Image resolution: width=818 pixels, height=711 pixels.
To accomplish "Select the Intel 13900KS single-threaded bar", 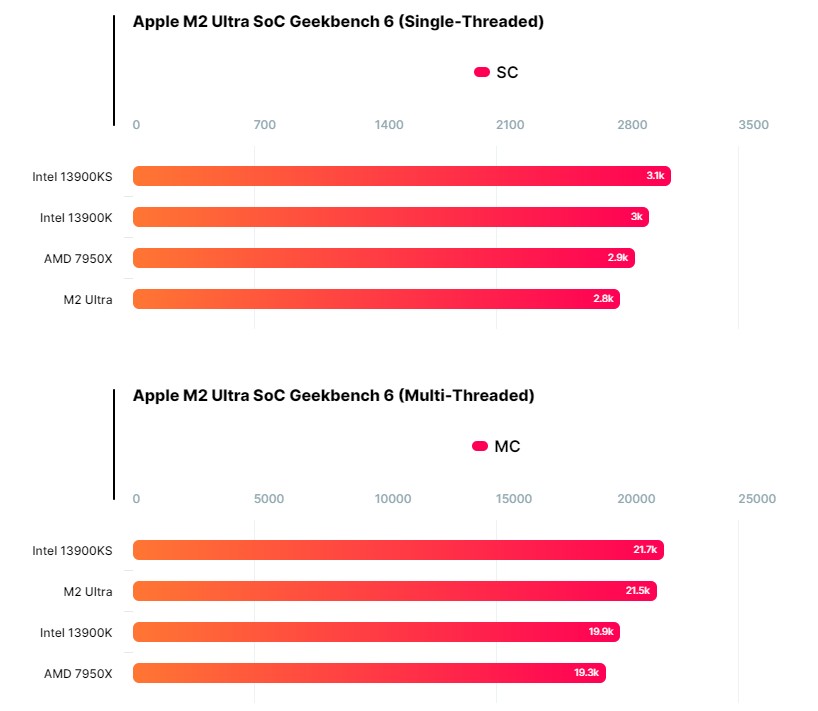I will coord(400,176).
